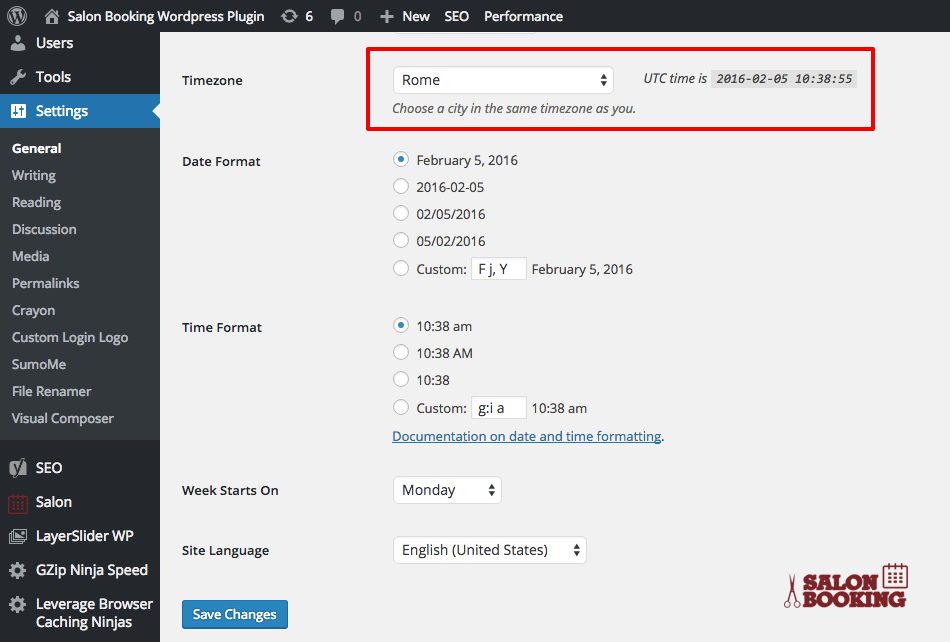The width and height of the screenshot is (950, 642).
Task: Click the Yoast SEO sidebar icon
Action: tap(18, 468)
